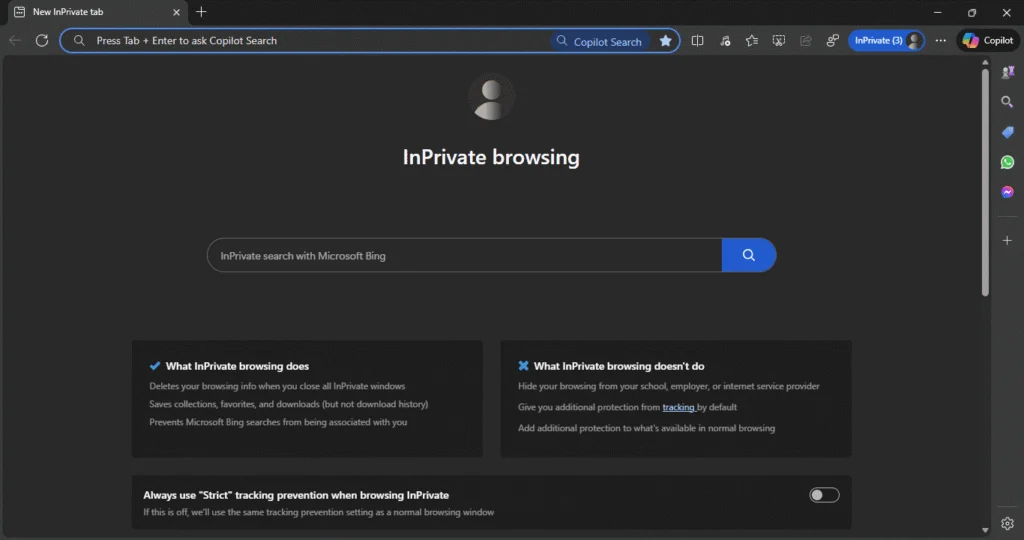
Task: Refresh the page
Action: 42,41
